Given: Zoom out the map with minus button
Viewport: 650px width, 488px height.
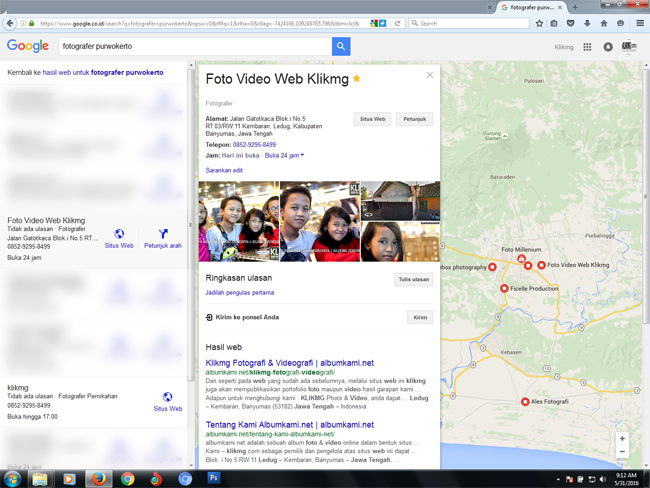Looking at the screenshot, I should (x=622, y=452).
